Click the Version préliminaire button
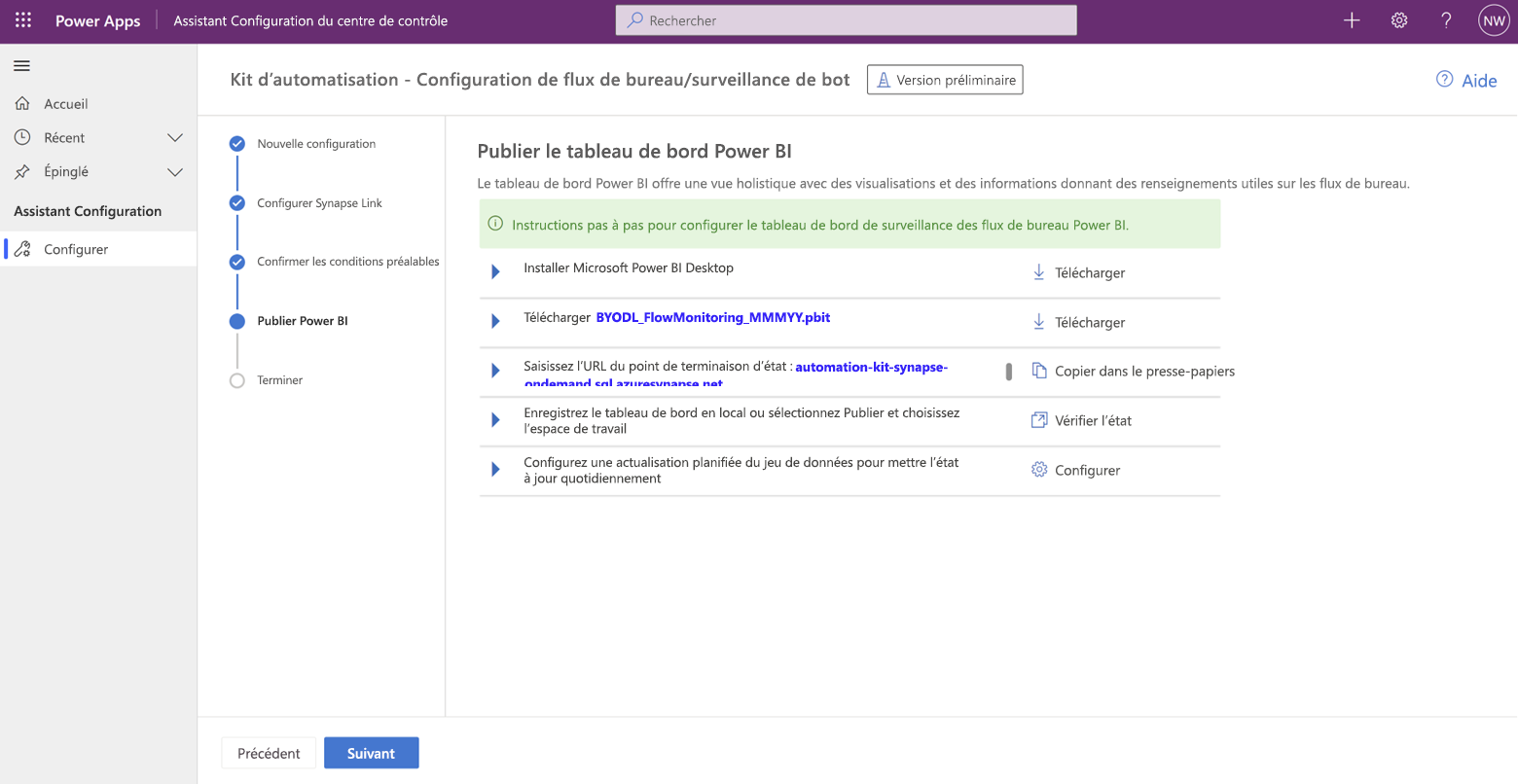 [x=945, y=80]
